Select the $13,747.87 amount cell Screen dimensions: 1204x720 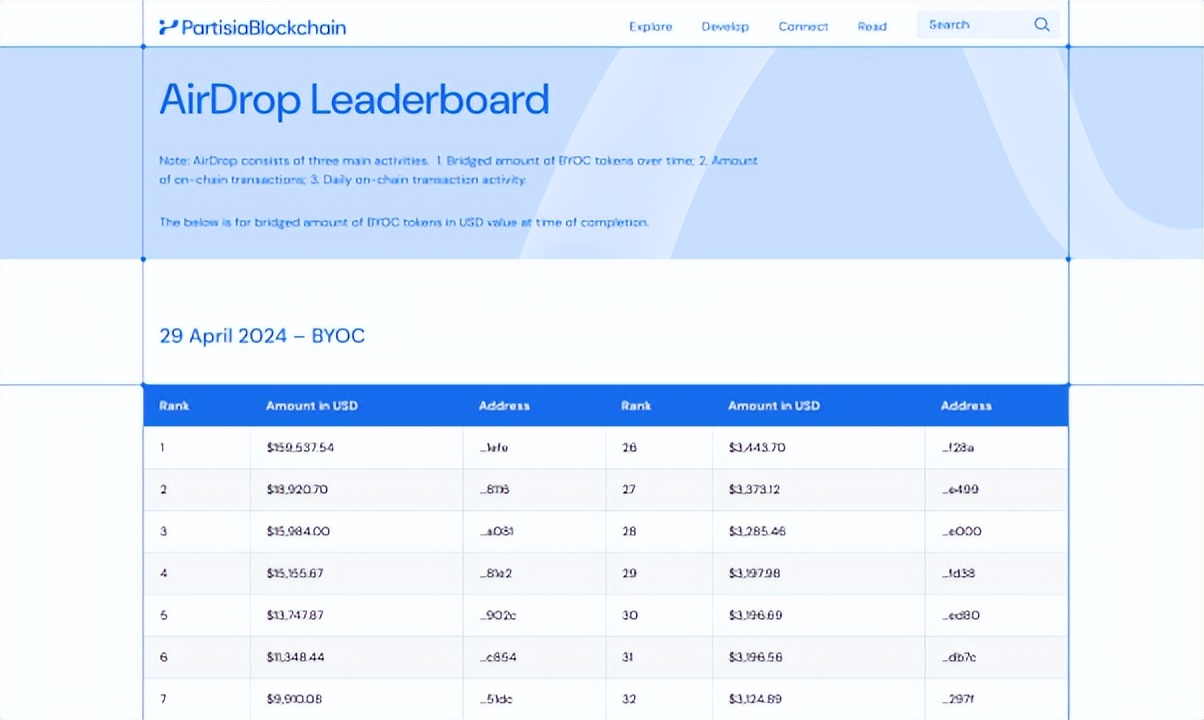pyautogui.click(x=357, y=616)
